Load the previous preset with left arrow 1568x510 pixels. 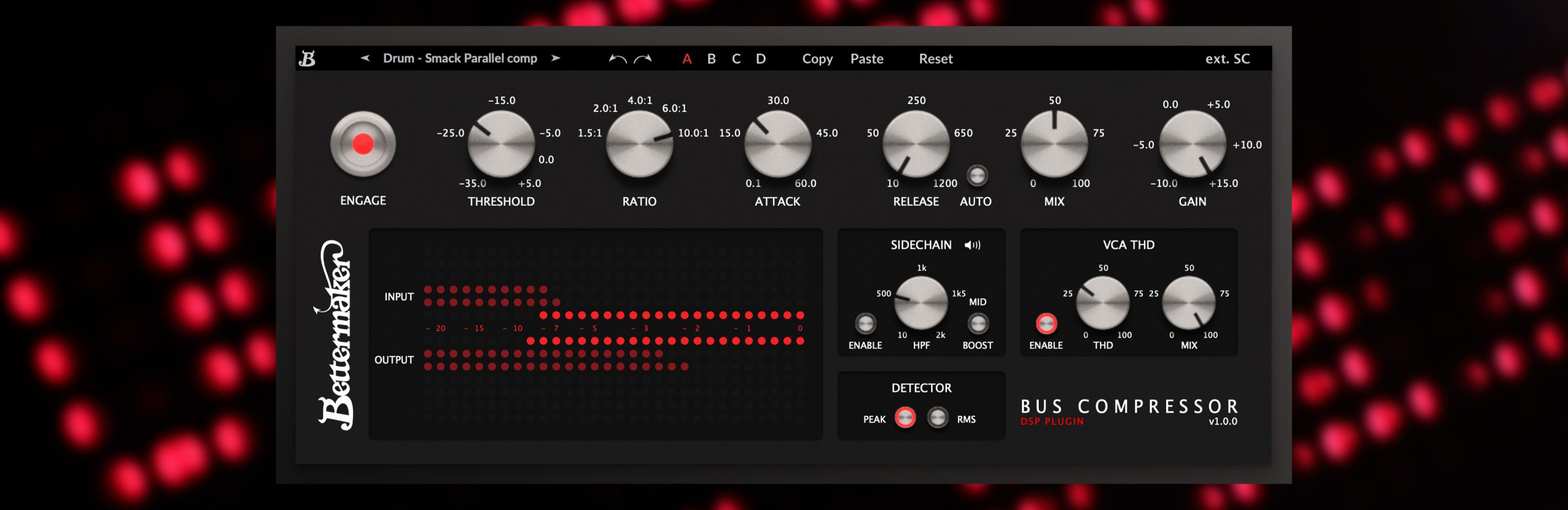[365, 58]
